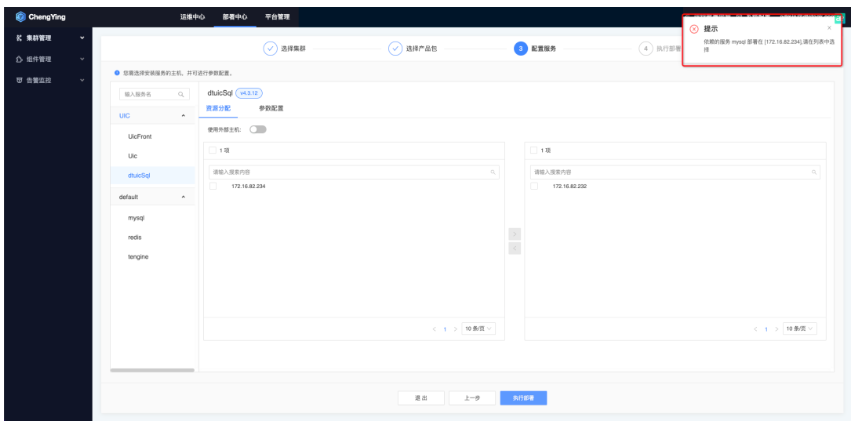Click the 告警监控 sidebar icon
Image resolution: width=868 pixels, height=430 pixels.
(x=19, y=80)
